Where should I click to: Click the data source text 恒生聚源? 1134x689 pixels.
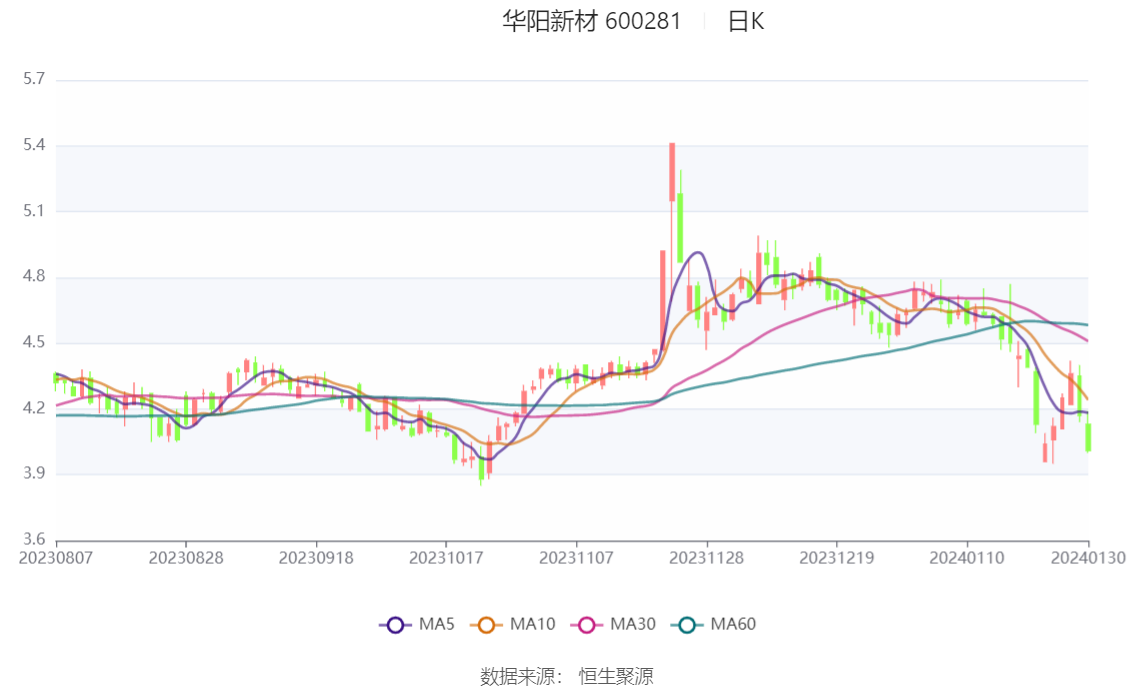[616, 676]
